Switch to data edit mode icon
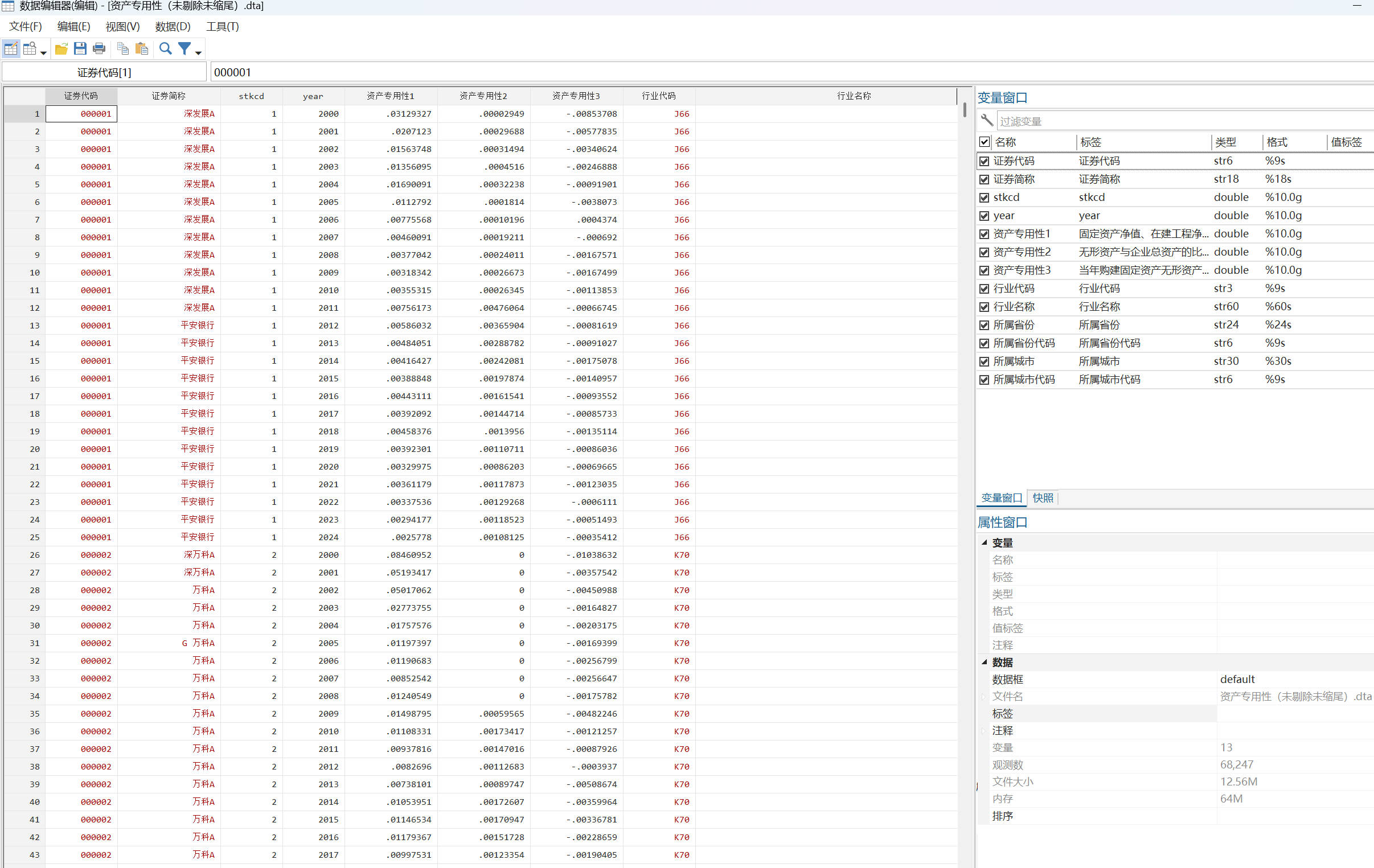Screen dimensions: 1374x868 [x=11, y=49]
